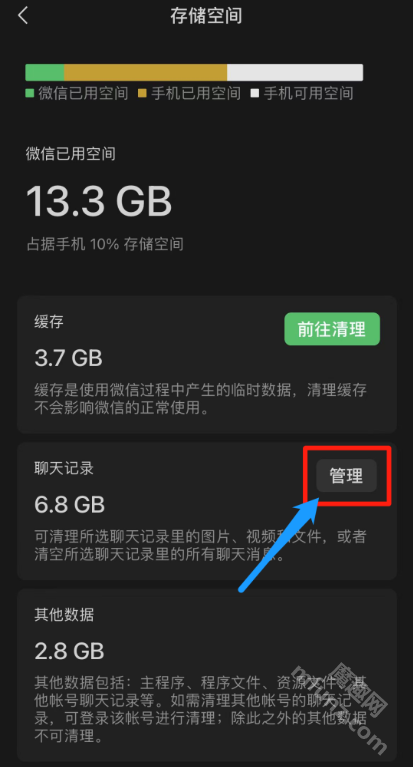The height and width of the screenshot is (767, 413).
Task: Click the cache description paragraph
Action: pos(201,399)
